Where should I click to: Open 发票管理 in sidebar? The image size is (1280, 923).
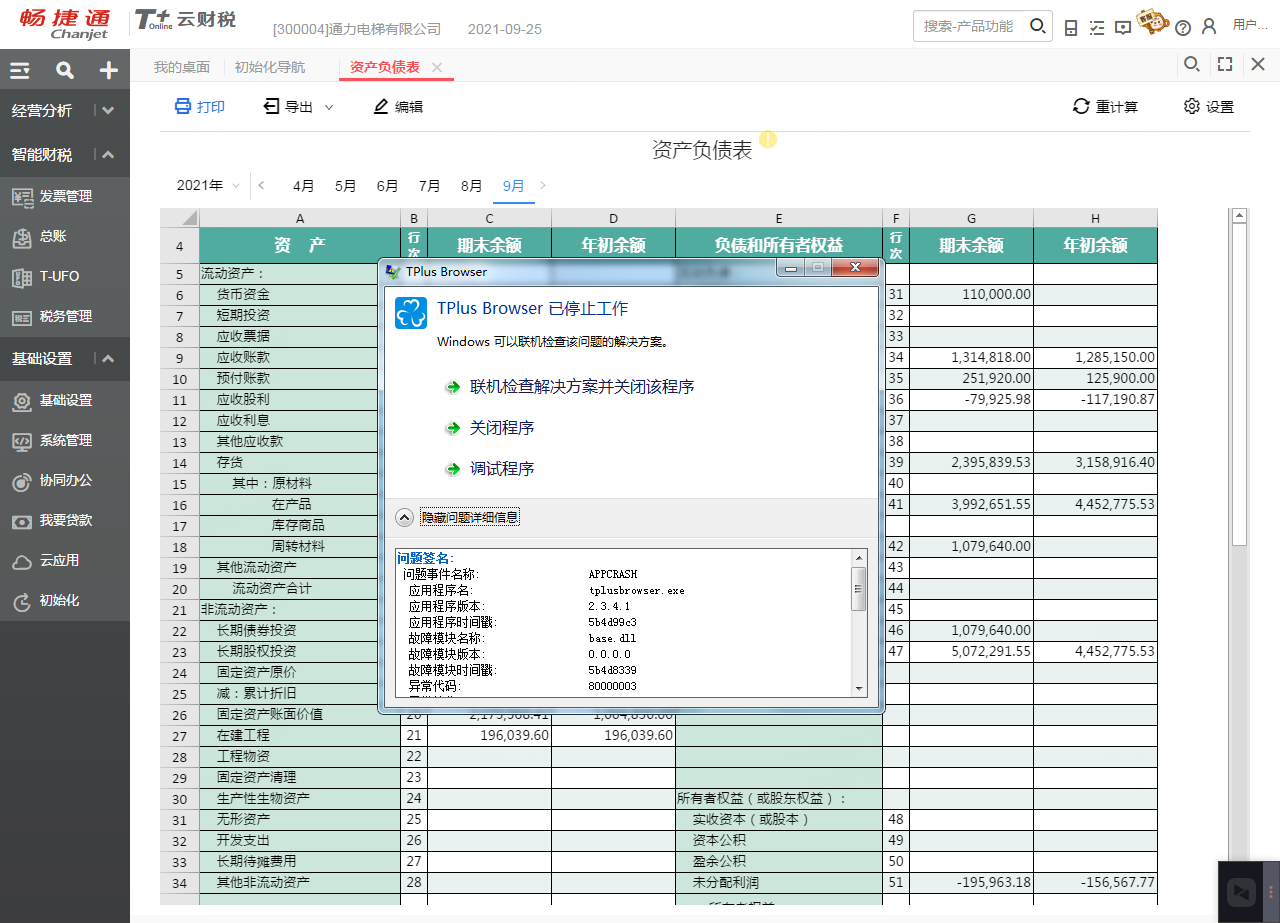click(65, 197)
